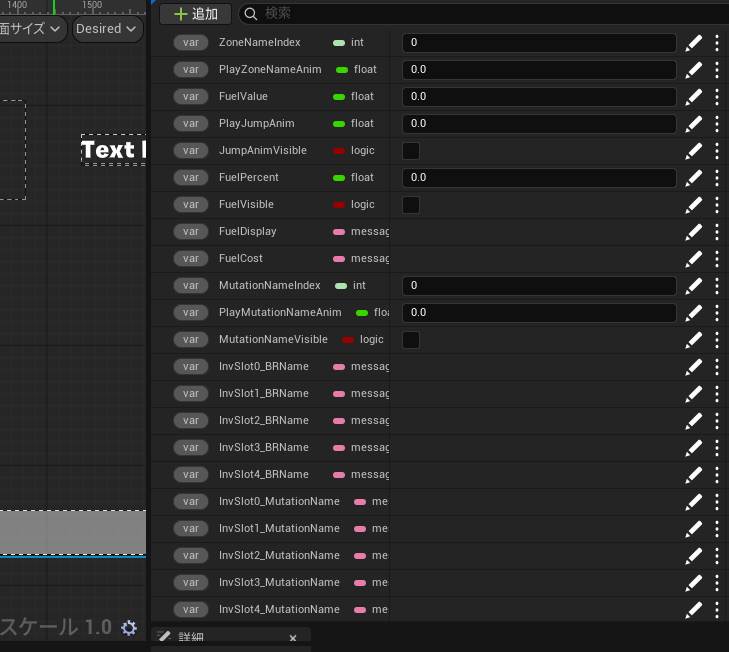Toggle the MutationNameVisible default checkbox
The width and height of the screenshot is (729, 652).
pos(411,339)
